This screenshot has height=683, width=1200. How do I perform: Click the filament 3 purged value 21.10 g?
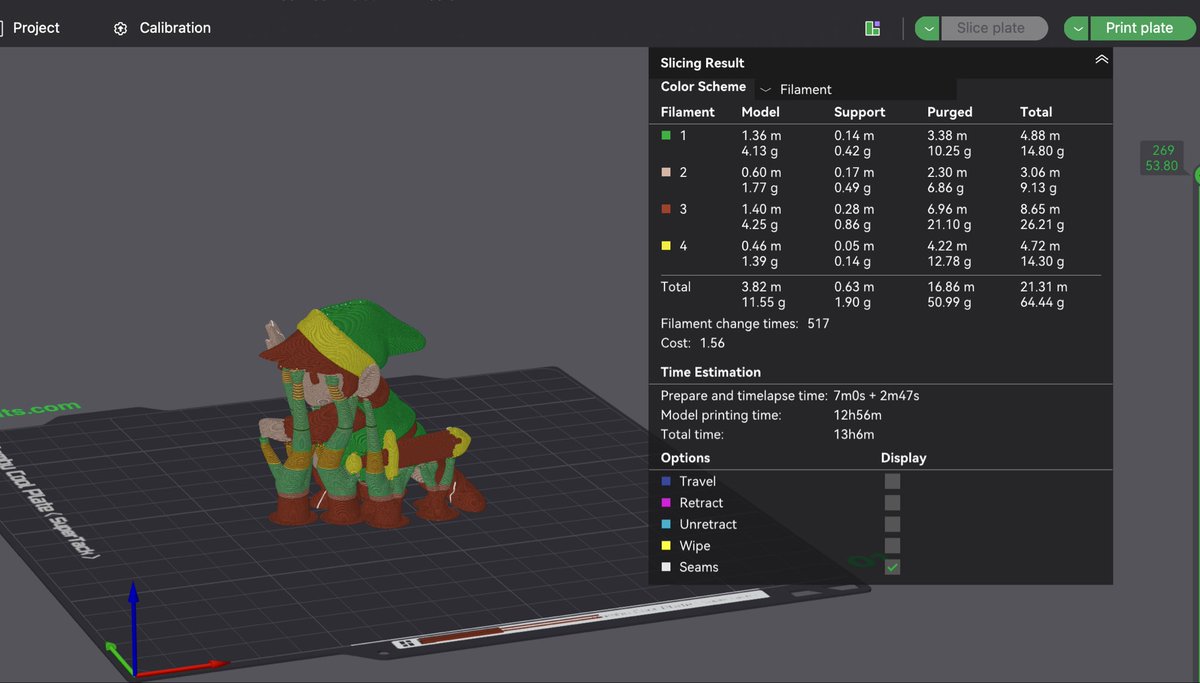950,225
